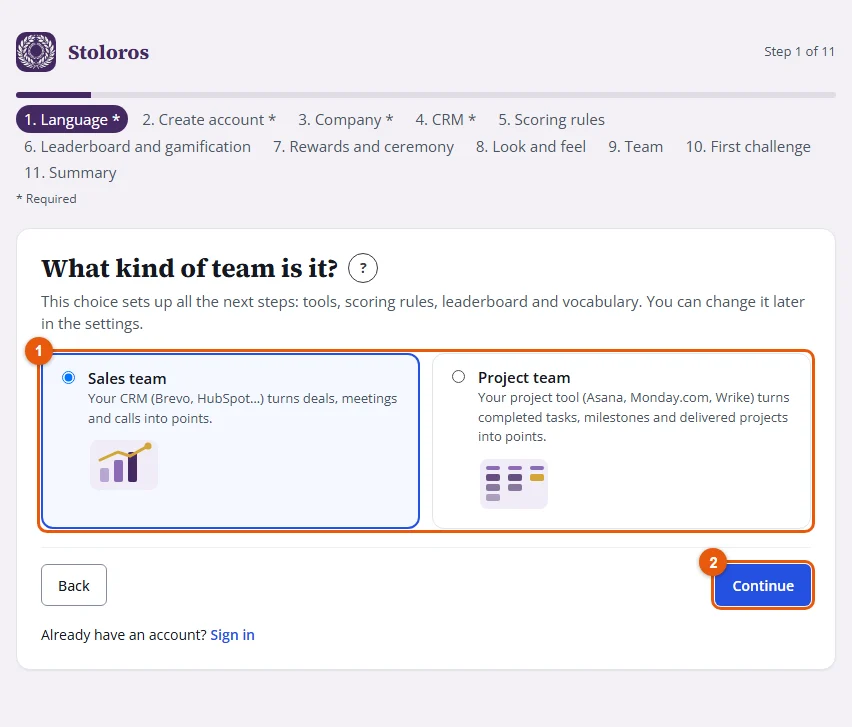Click the sales bar chart illustration
852x727 pixels.
(x=124, y=465)
